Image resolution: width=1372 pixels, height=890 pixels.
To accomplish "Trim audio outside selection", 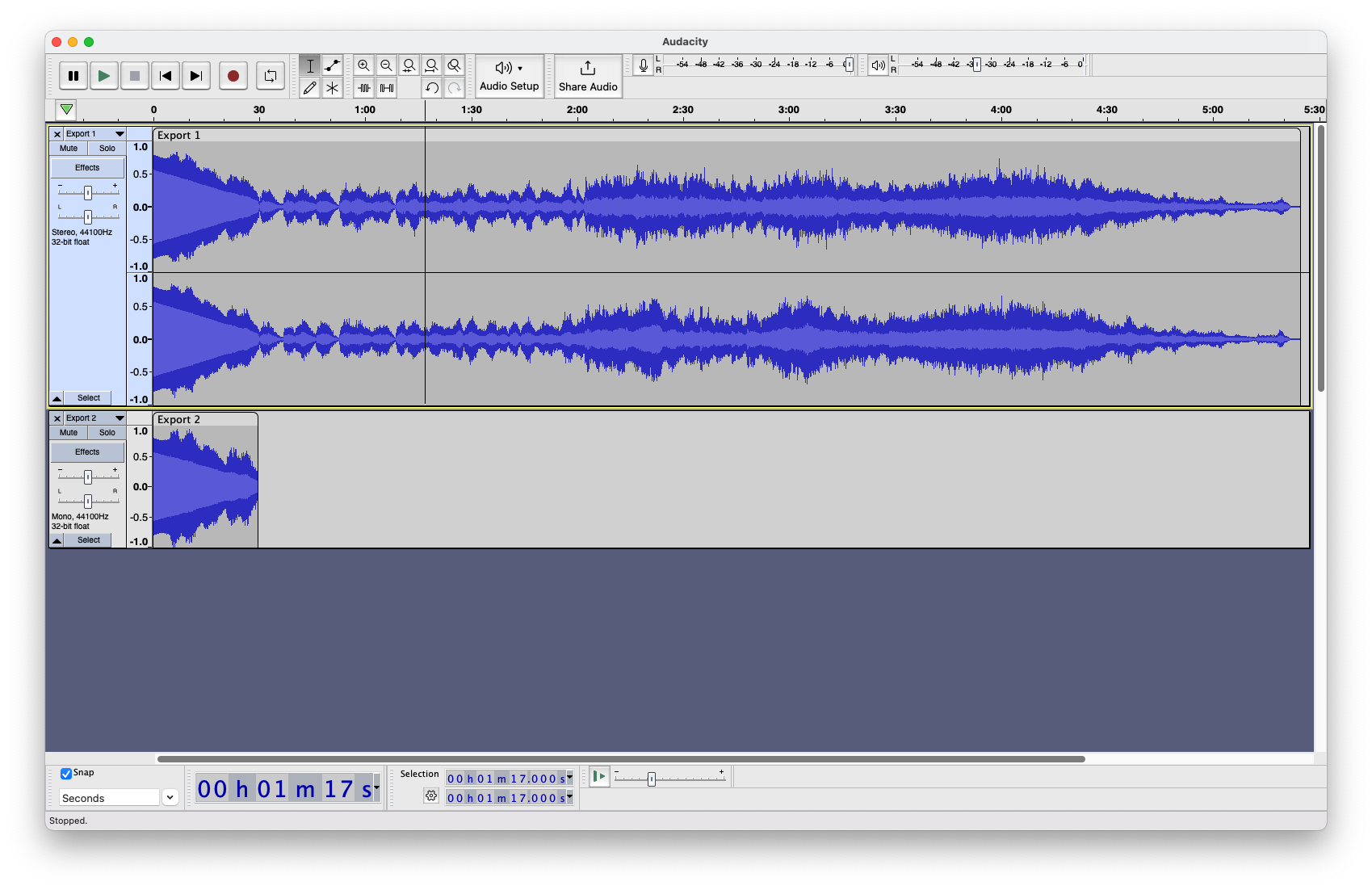I will tap(364, 89).
